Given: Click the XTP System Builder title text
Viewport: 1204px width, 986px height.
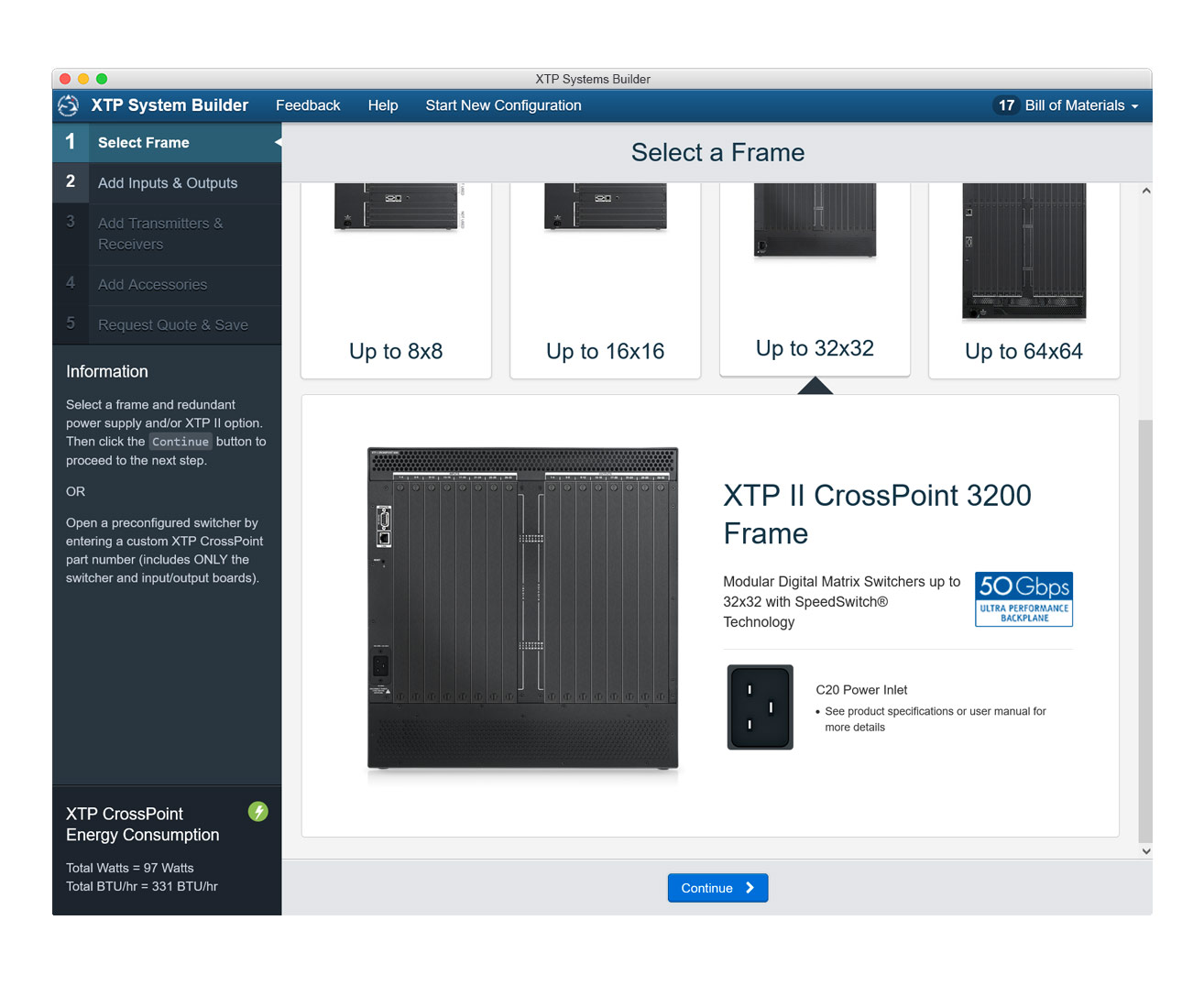Looking at the screenshot, I should (170, 105).
